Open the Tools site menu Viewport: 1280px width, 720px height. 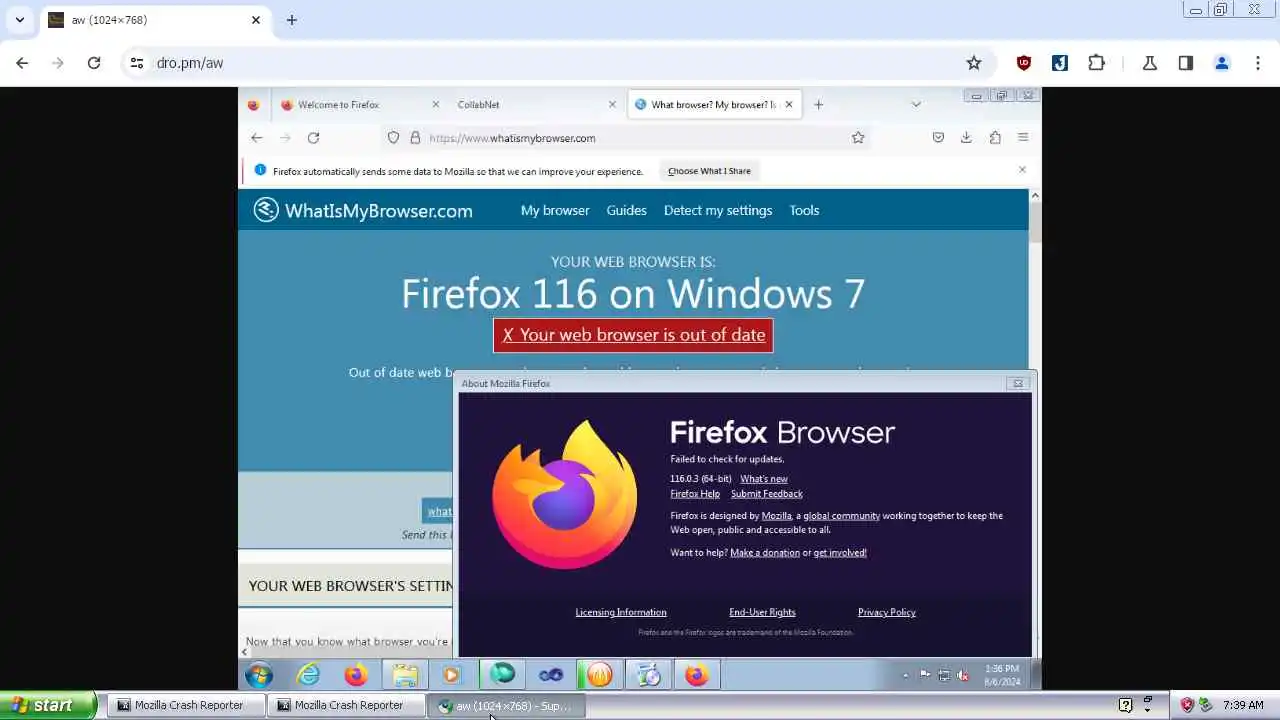(804, 210)
